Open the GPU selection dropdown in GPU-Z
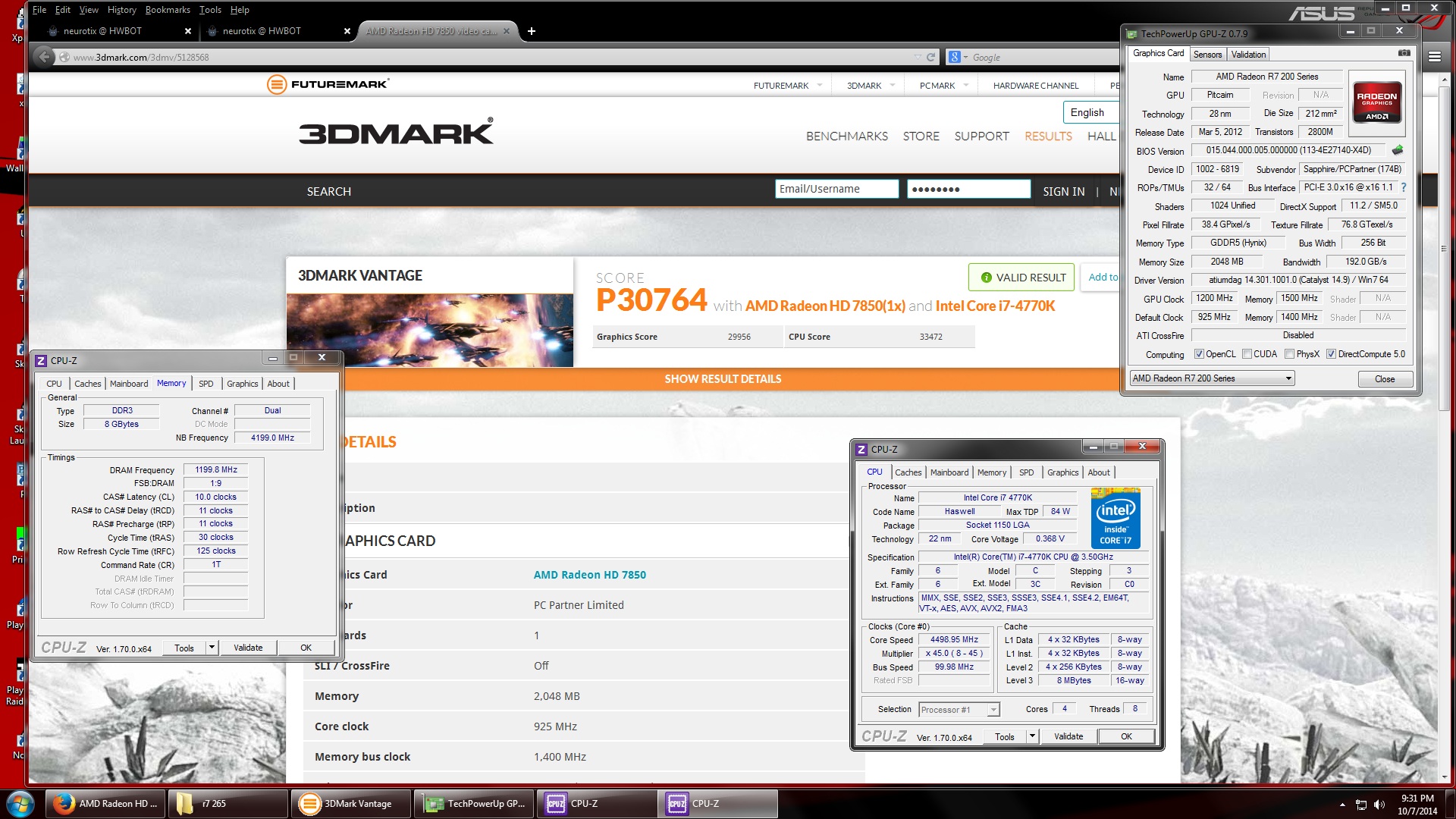This screenshot has height=819, width=1456. point(1212,378)
